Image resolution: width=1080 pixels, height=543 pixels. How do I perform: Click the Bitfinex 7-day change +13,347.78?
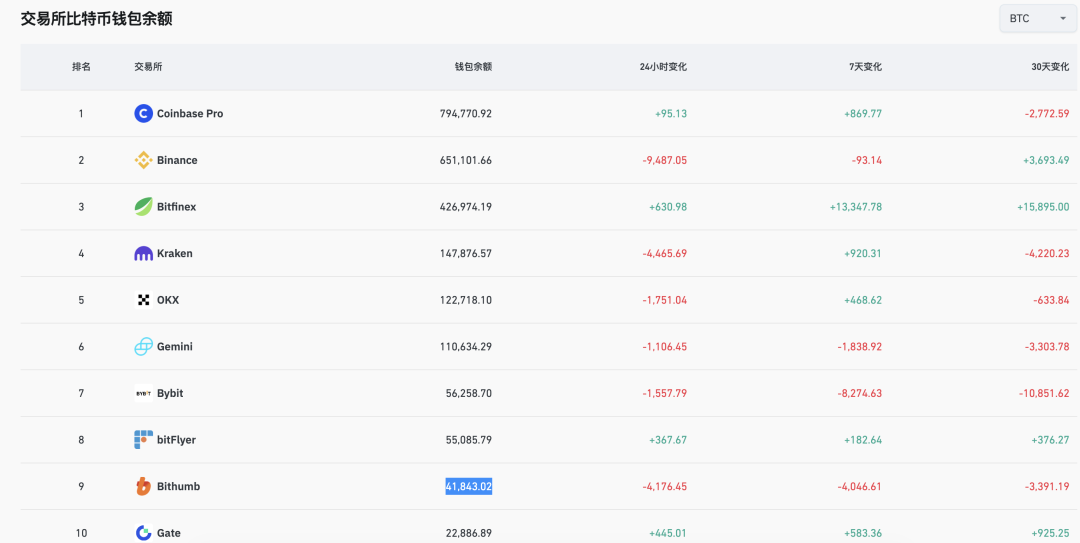[855, 207]
